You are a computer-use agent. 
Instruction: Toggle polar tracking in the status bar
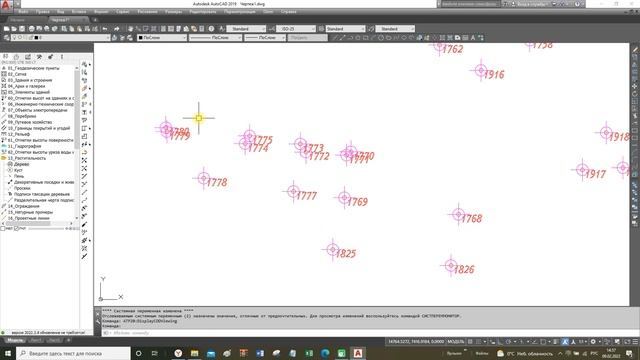pos(508,342)
